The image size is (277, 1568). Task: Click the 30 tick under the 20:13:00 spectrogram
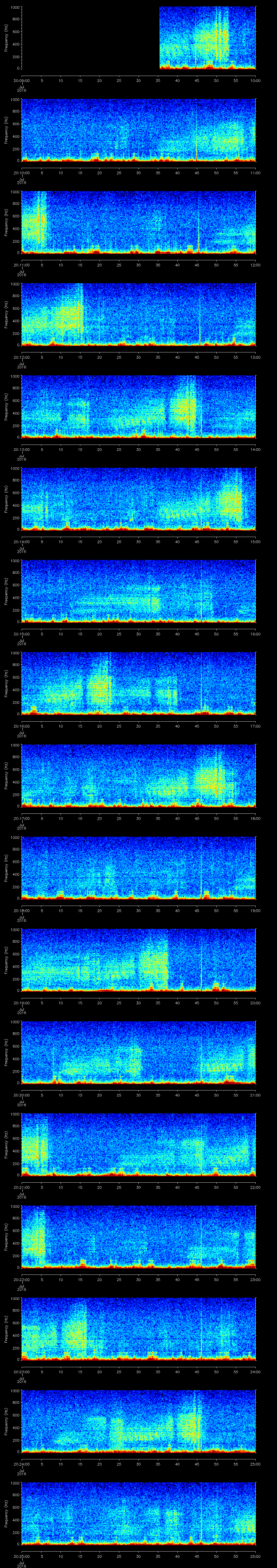tap(139, 449)
